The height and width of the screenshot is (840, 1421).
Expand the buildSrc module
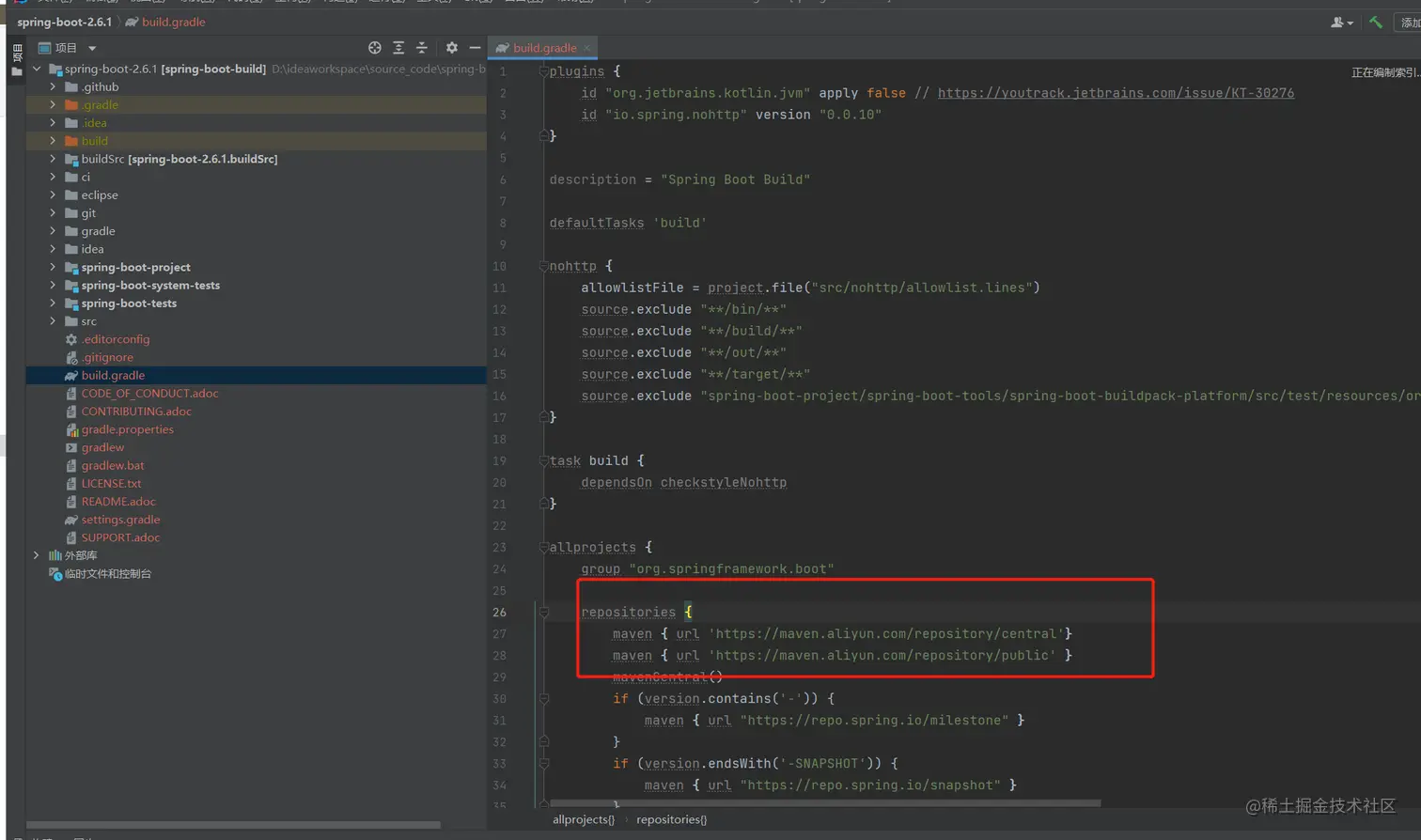(x=54, y=159)
